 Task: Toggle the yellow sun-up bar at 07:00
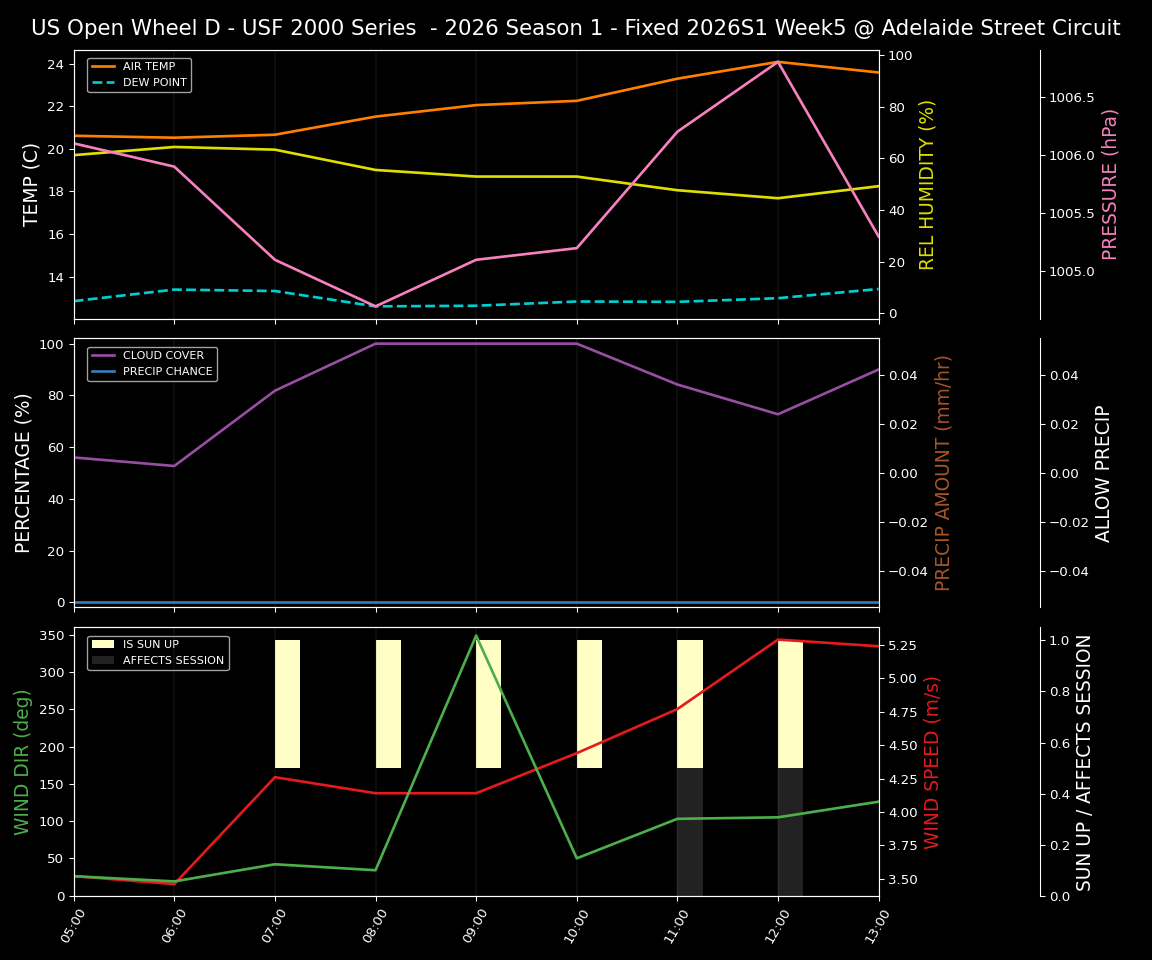[x=287, y=703]
